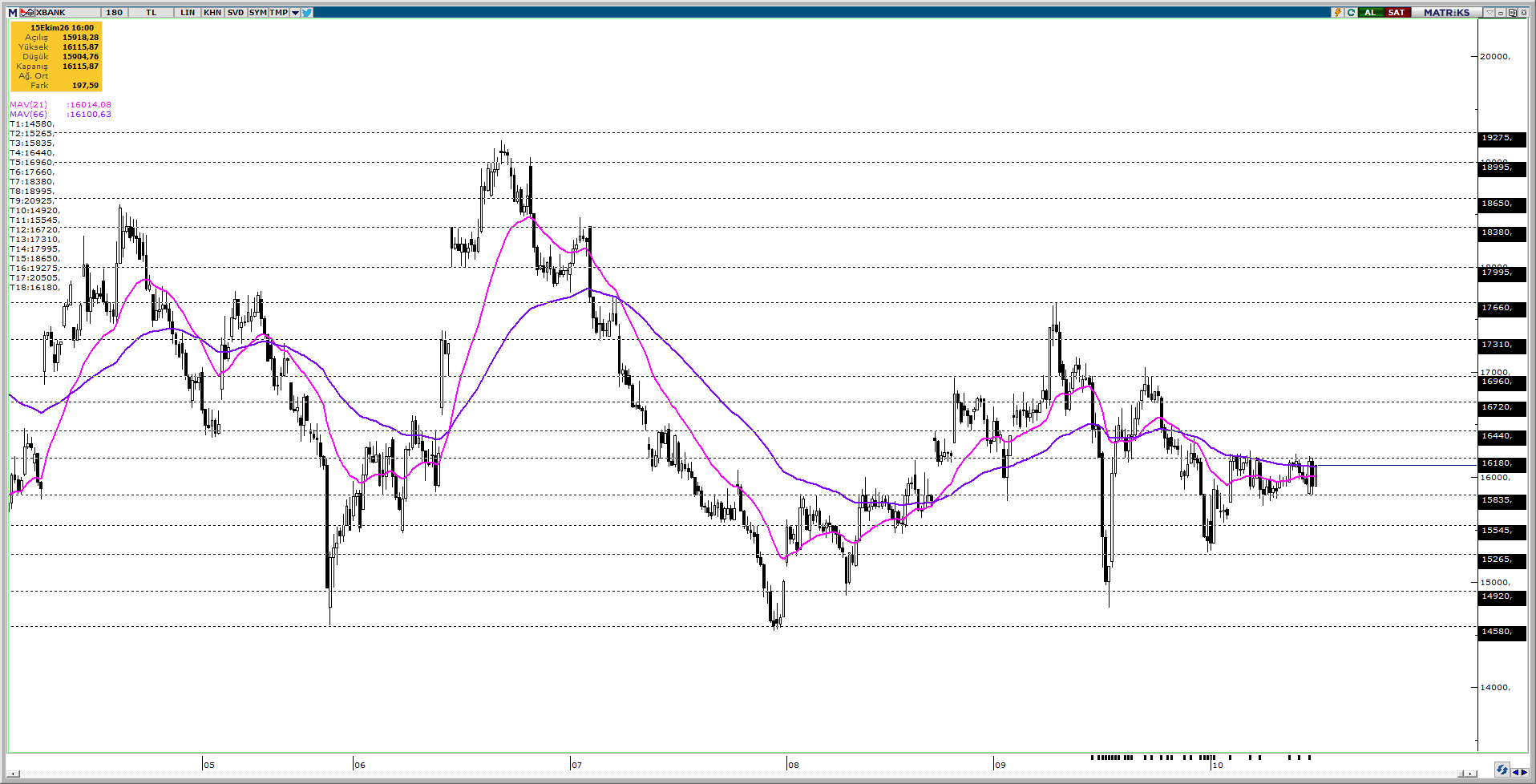Click the MAV(21) indicator label
This screenshot has width=1536, height=784.
click(29, 105)
